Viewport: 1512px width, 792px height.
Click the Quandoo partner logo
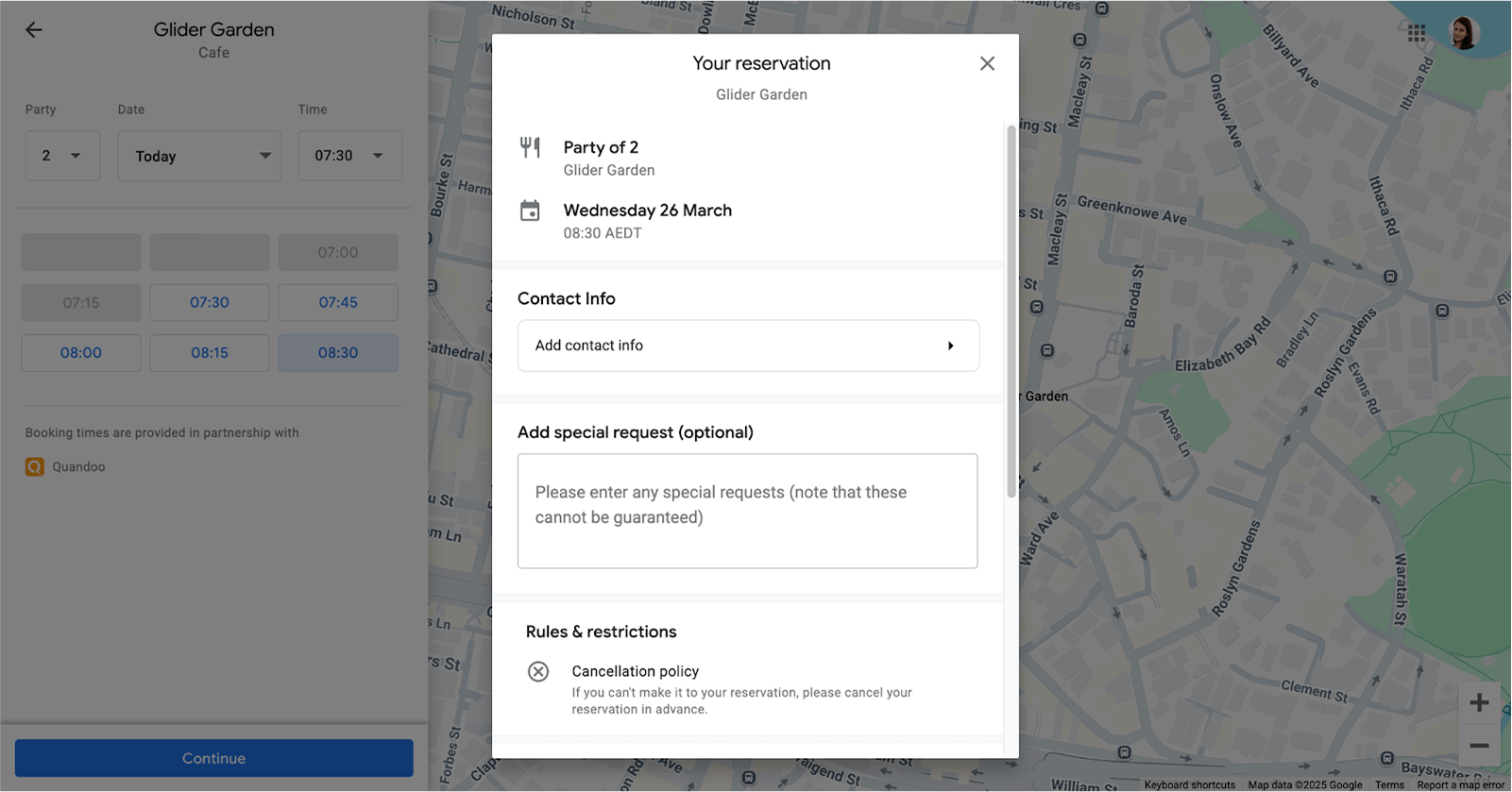point(35,466)
